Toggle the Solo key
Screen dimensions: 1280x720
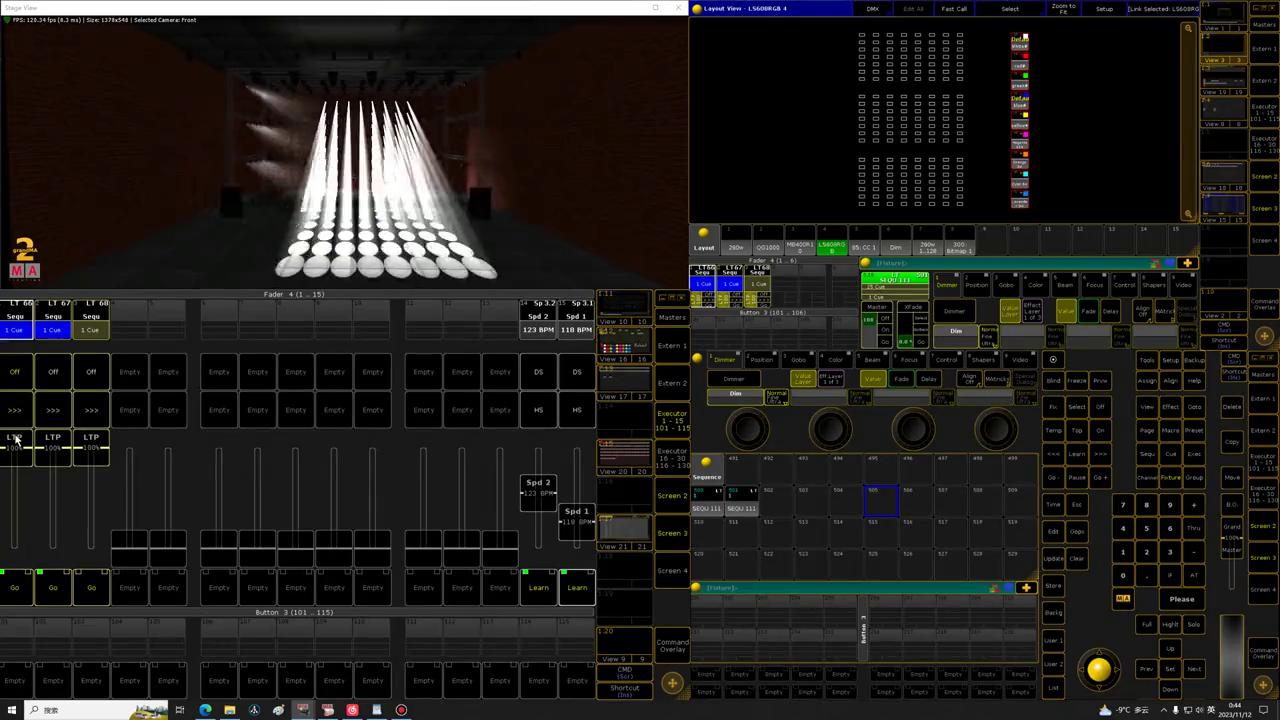(1194, 624)
